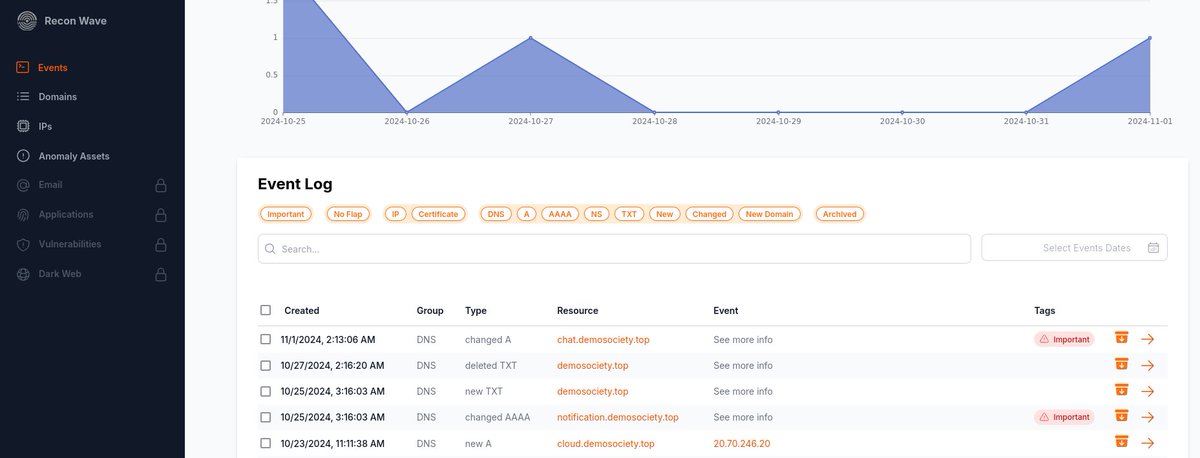Toggle the No Flap filter chip
Screen dimensions: 1200x458
tap(349, 214)
